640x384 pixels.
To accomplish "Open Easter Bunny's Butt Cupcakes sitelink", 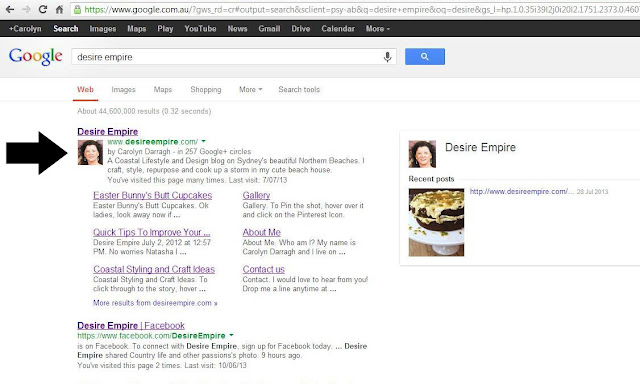I will coord(152,195).
